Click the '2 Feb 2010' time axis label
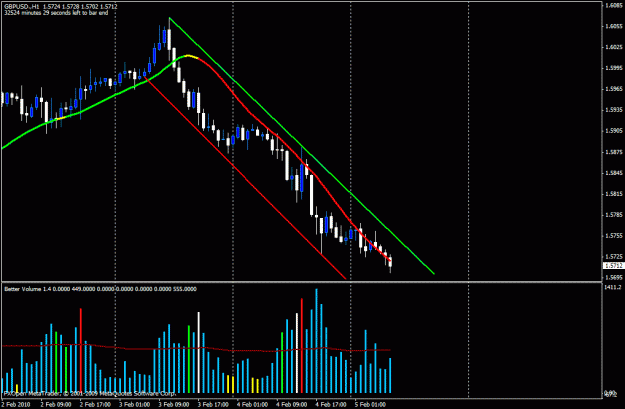625x409 pixels. (15, 404)
